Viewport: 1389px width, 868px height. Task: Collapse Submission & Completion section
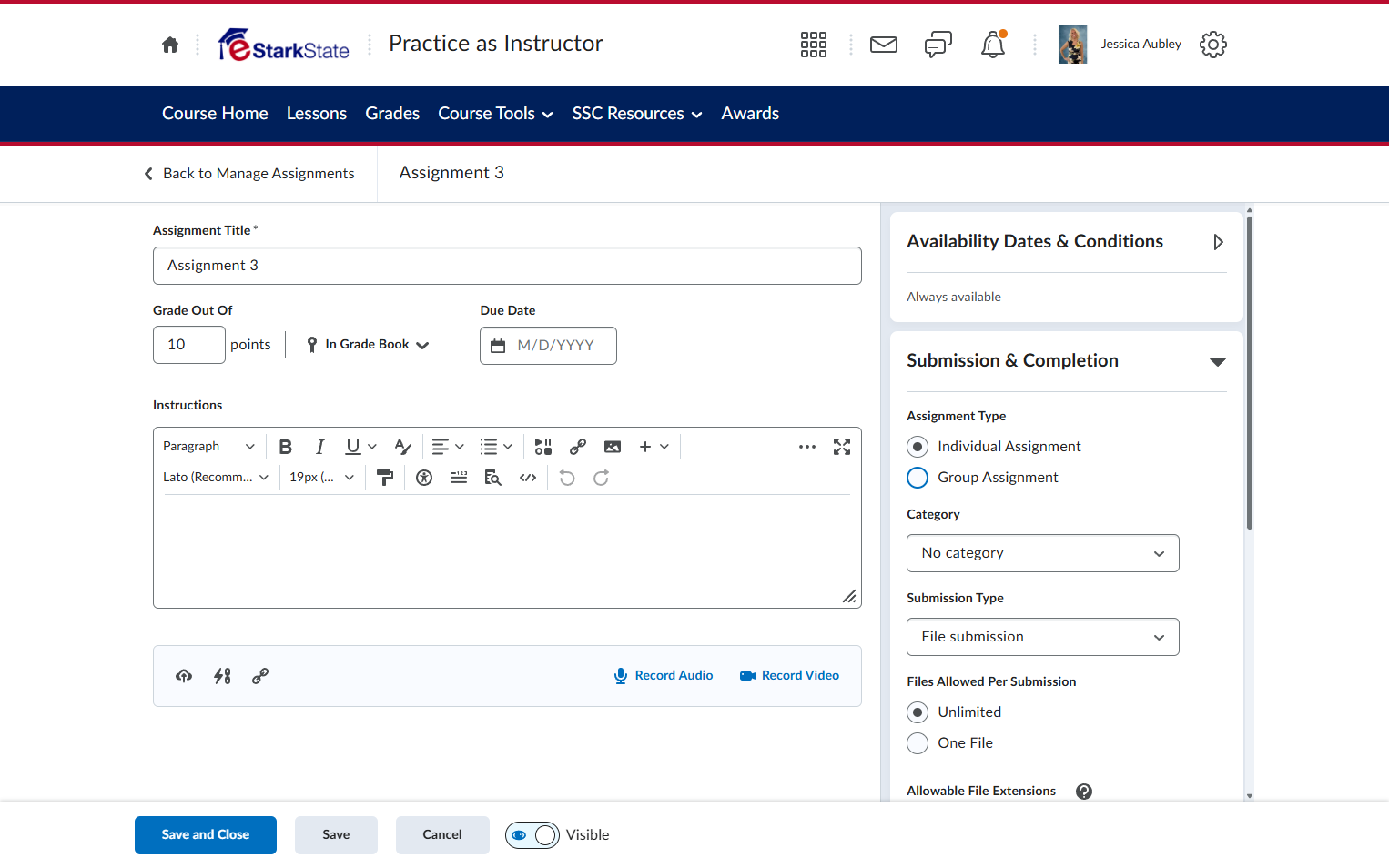pyautogui.click(x=1218, y=361)
